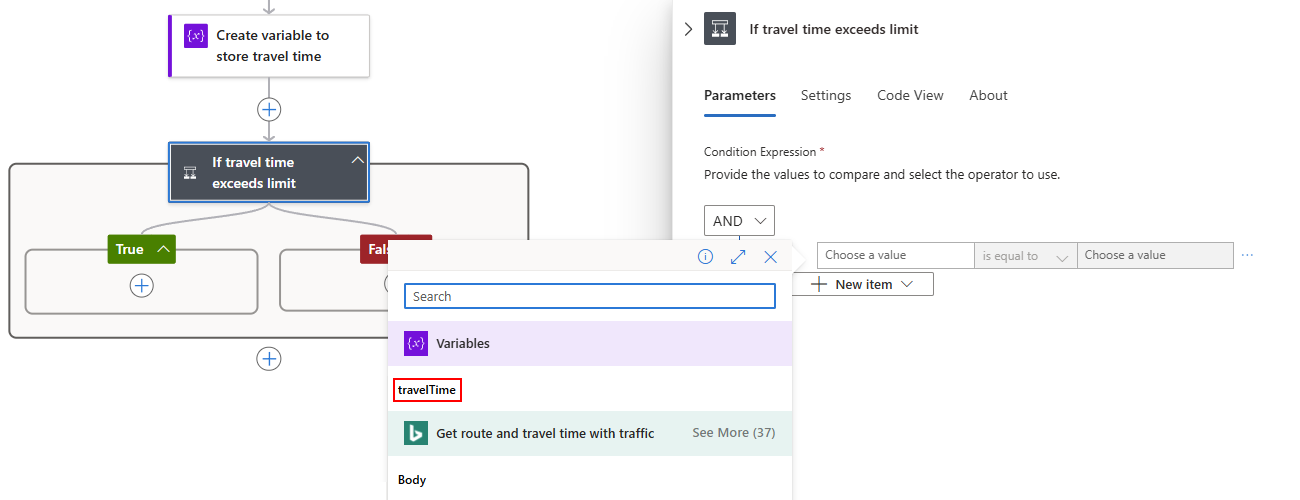
Task: Open the AND operator dropdown
Action: pyautogui.click(x=739, y=221)
